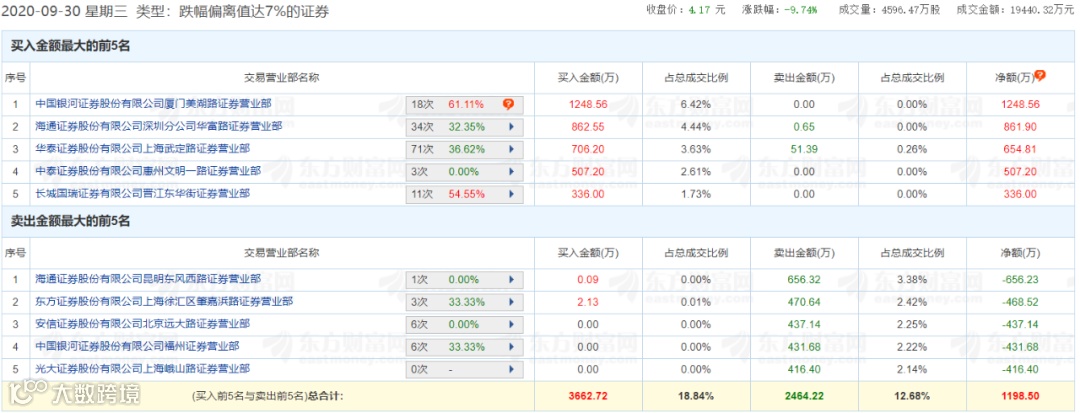Select sell amount 0.65 cell
The width and height of the screenshot is (1080, 413).
804,127
